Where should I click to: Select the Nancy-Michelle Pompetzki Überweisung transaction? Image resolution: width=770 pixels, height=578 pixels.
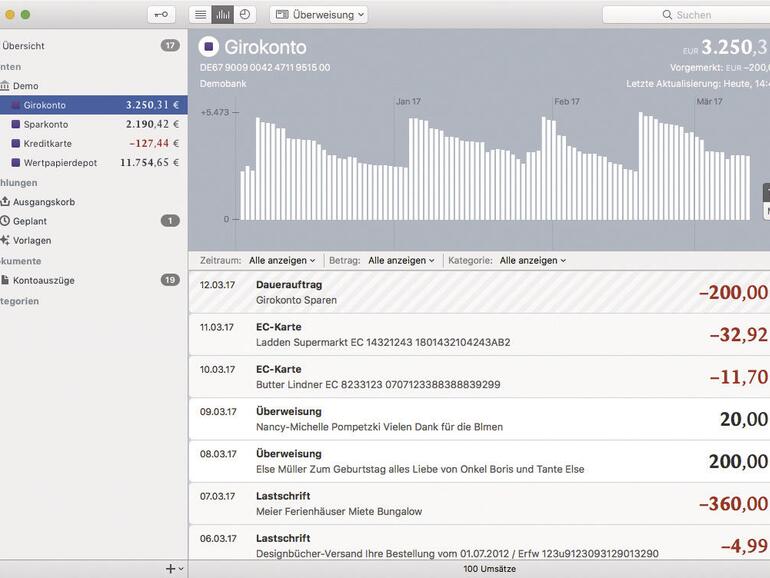click(479, 419)
